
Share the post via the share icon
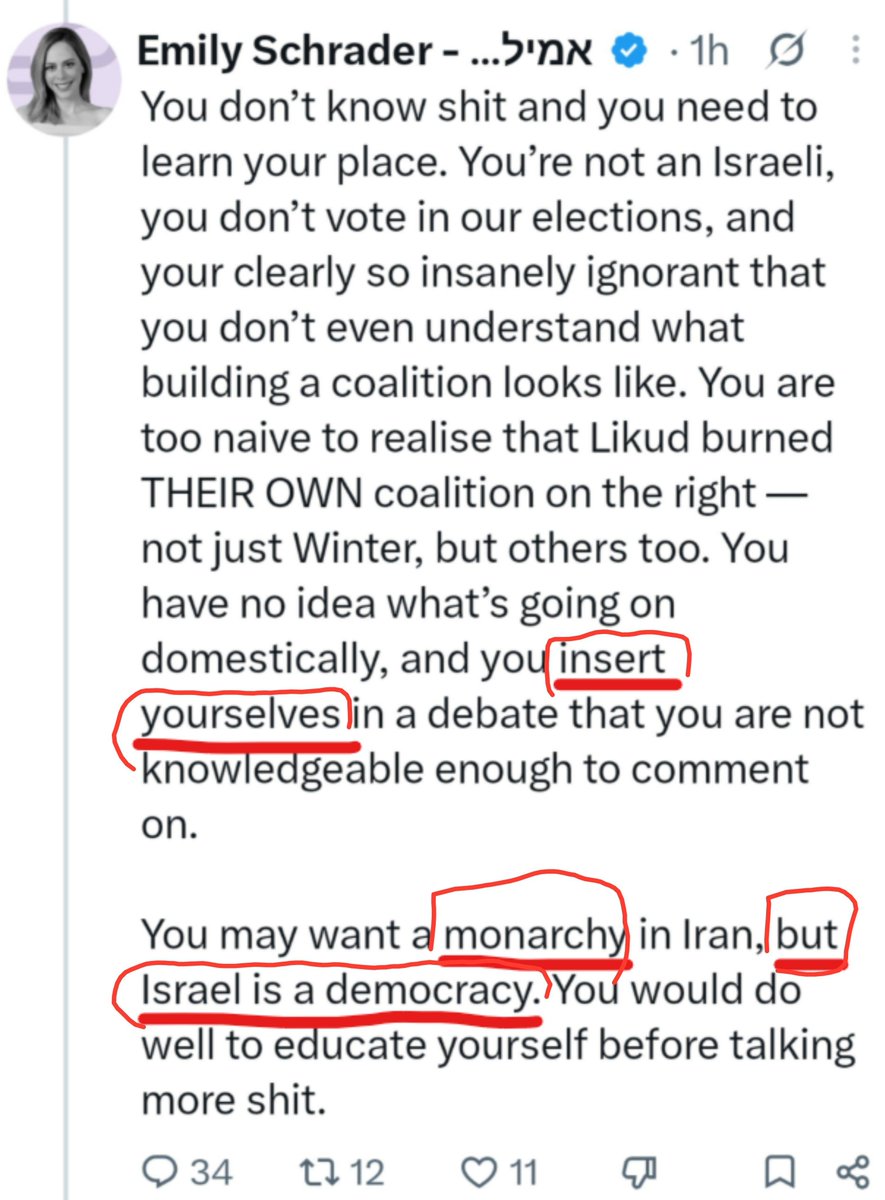851,1170
